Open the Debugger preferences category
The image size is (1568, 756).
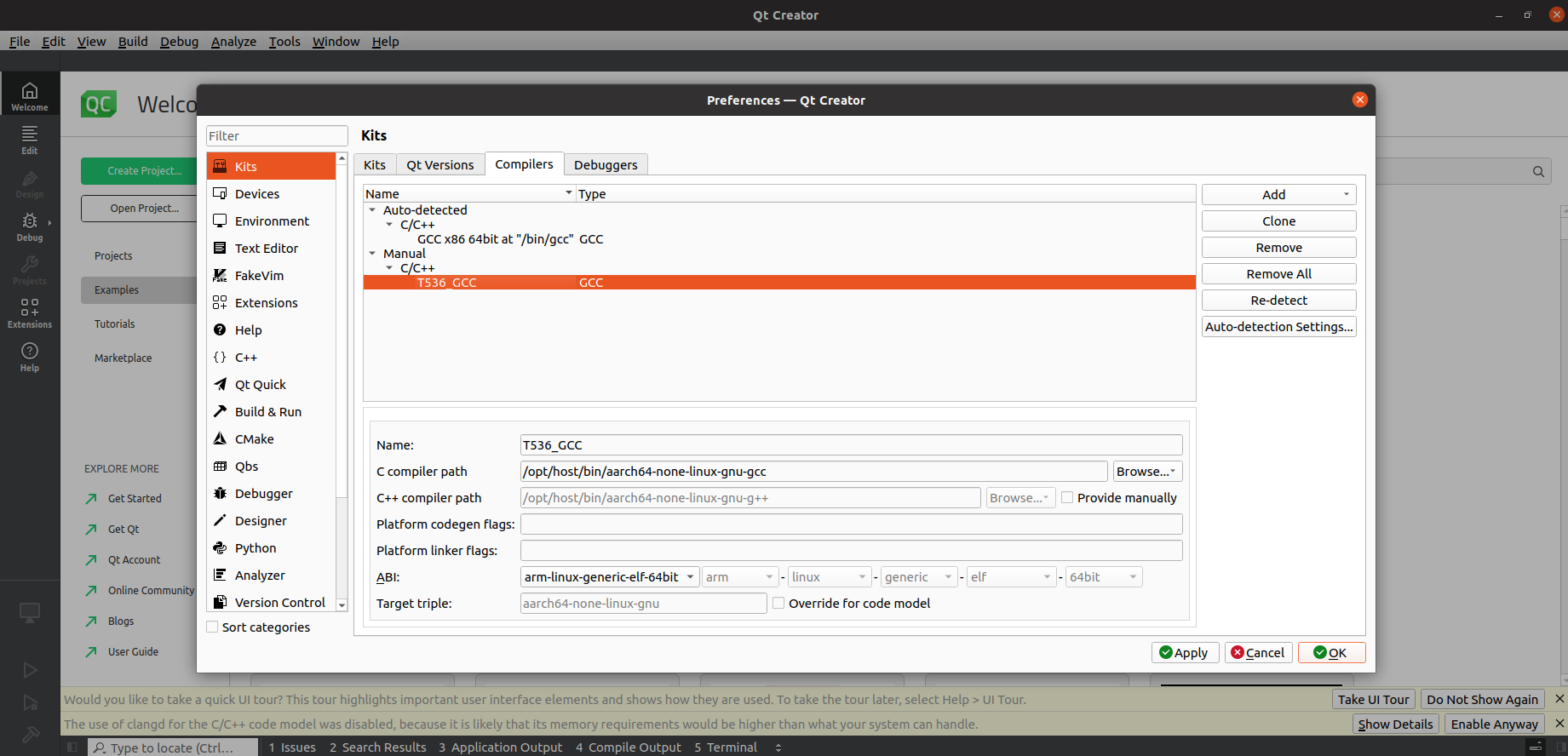coord(263,494)
